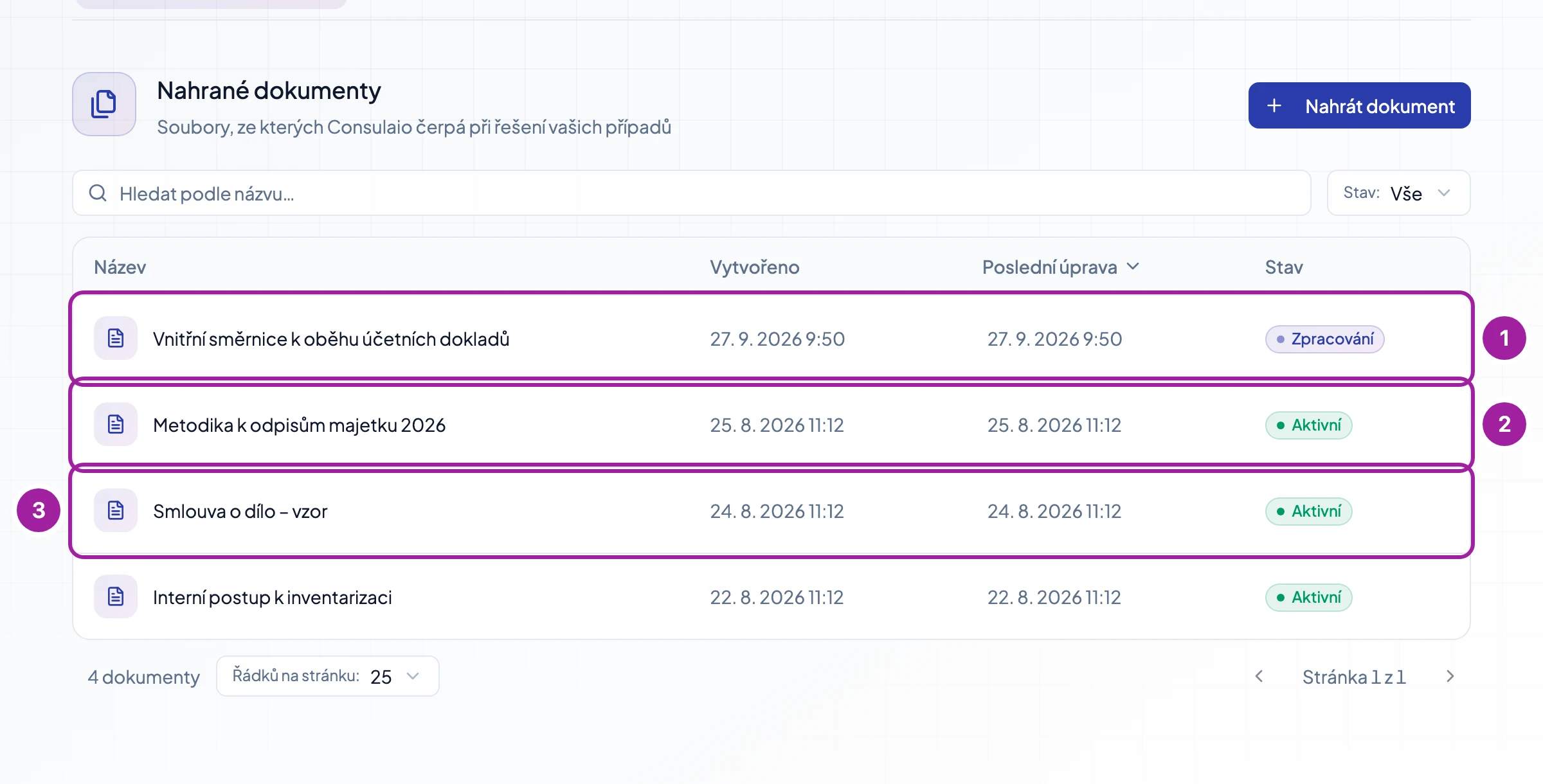Open the Stav filter dropdown
Image resolution: width=1543 pixels, height=784 pixels.
coord(1399,193)
